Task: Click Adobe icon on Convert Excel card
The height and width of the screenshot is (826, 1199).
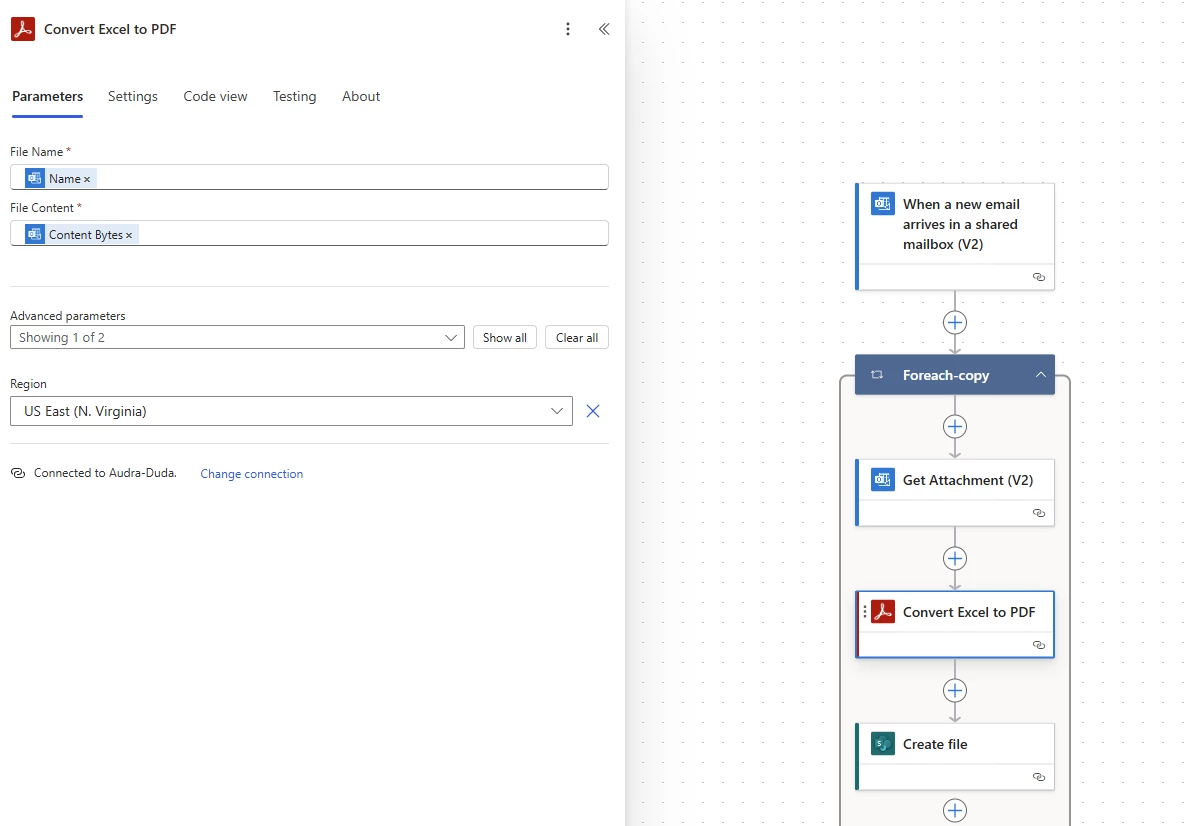Action: tap(883, 612)
